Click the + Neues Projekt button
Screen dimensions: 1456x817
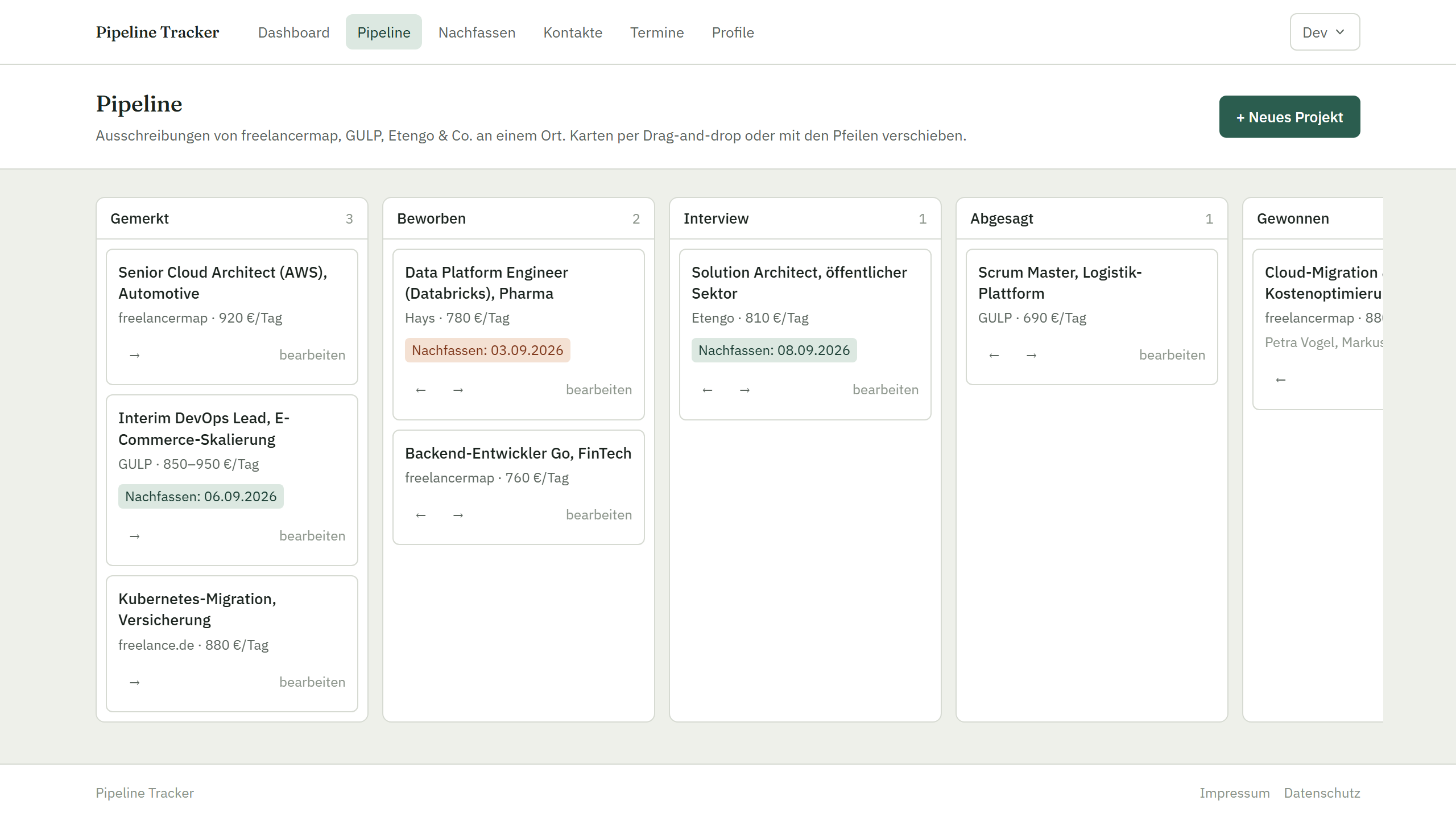click(x=1289, y=117)
